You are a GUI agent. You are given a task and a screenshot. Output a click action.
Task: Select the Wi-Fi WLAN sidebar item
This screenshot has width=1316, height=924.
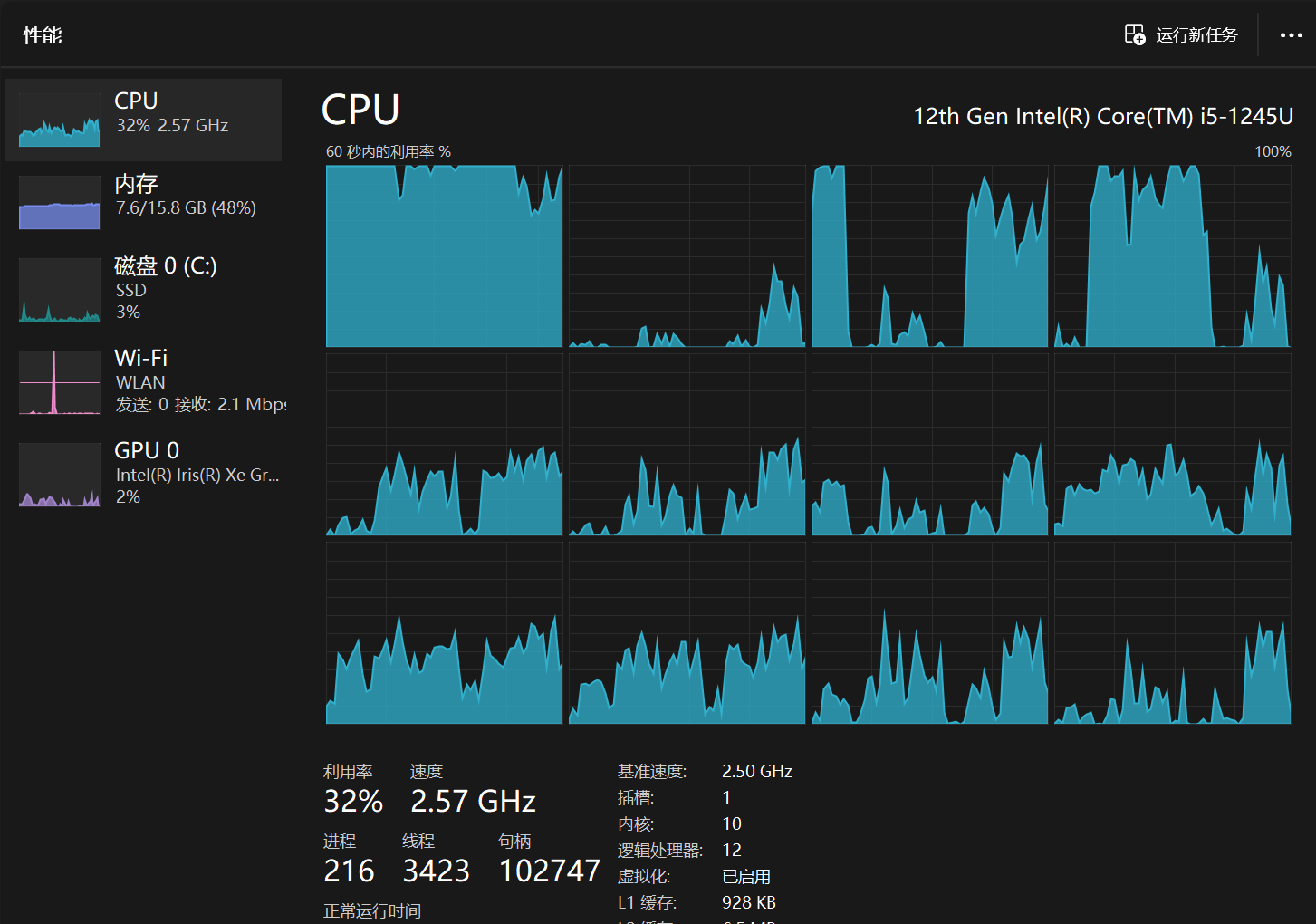[144, 381]
